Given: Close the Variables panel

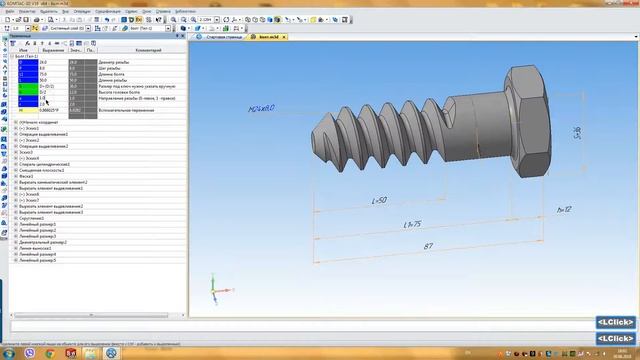Looking at the screenshot, I should (183, 36).
